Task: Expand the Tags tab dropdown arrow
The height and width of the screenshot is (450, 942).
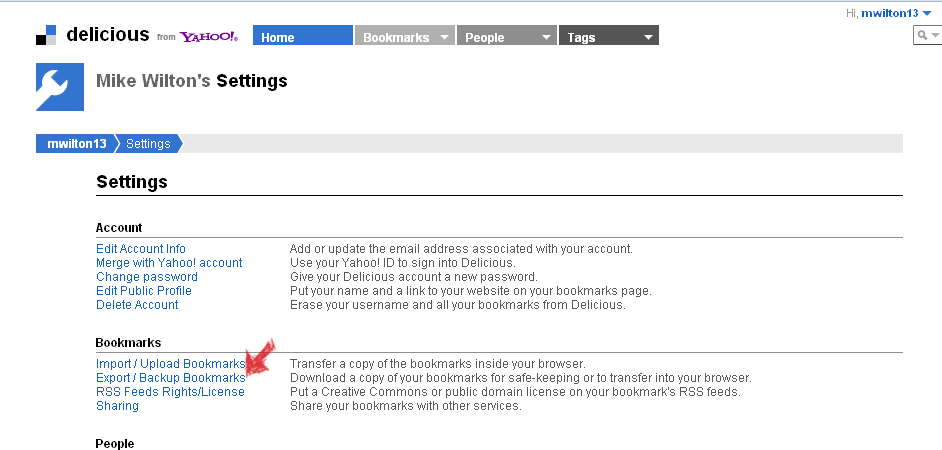Action: (x=648, y=37)
